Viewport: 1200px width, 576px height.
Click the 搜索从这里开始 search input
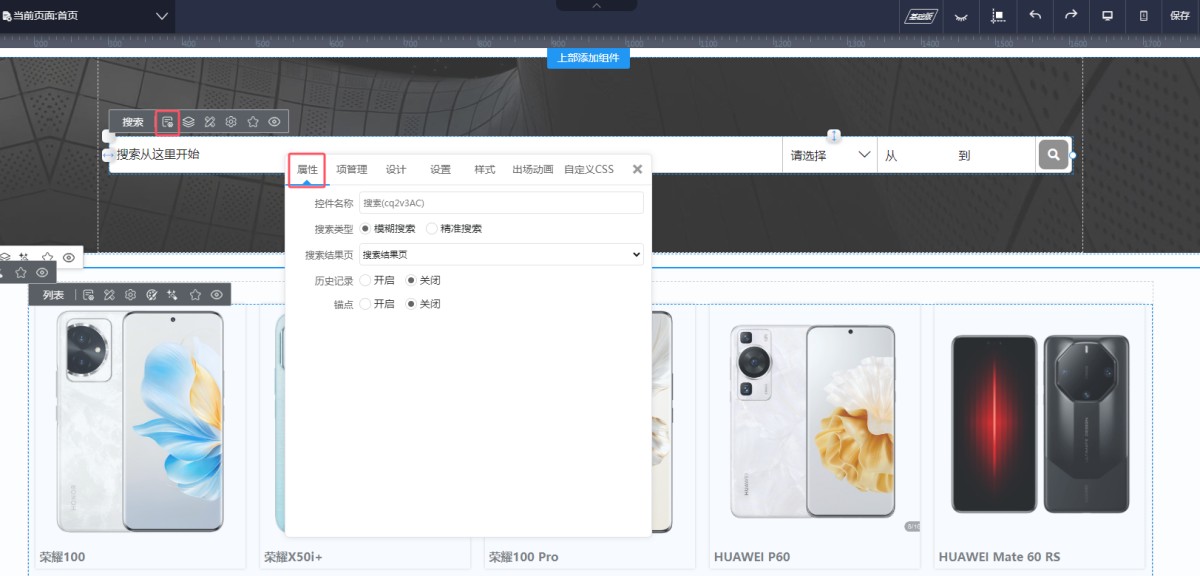[445, 155]
